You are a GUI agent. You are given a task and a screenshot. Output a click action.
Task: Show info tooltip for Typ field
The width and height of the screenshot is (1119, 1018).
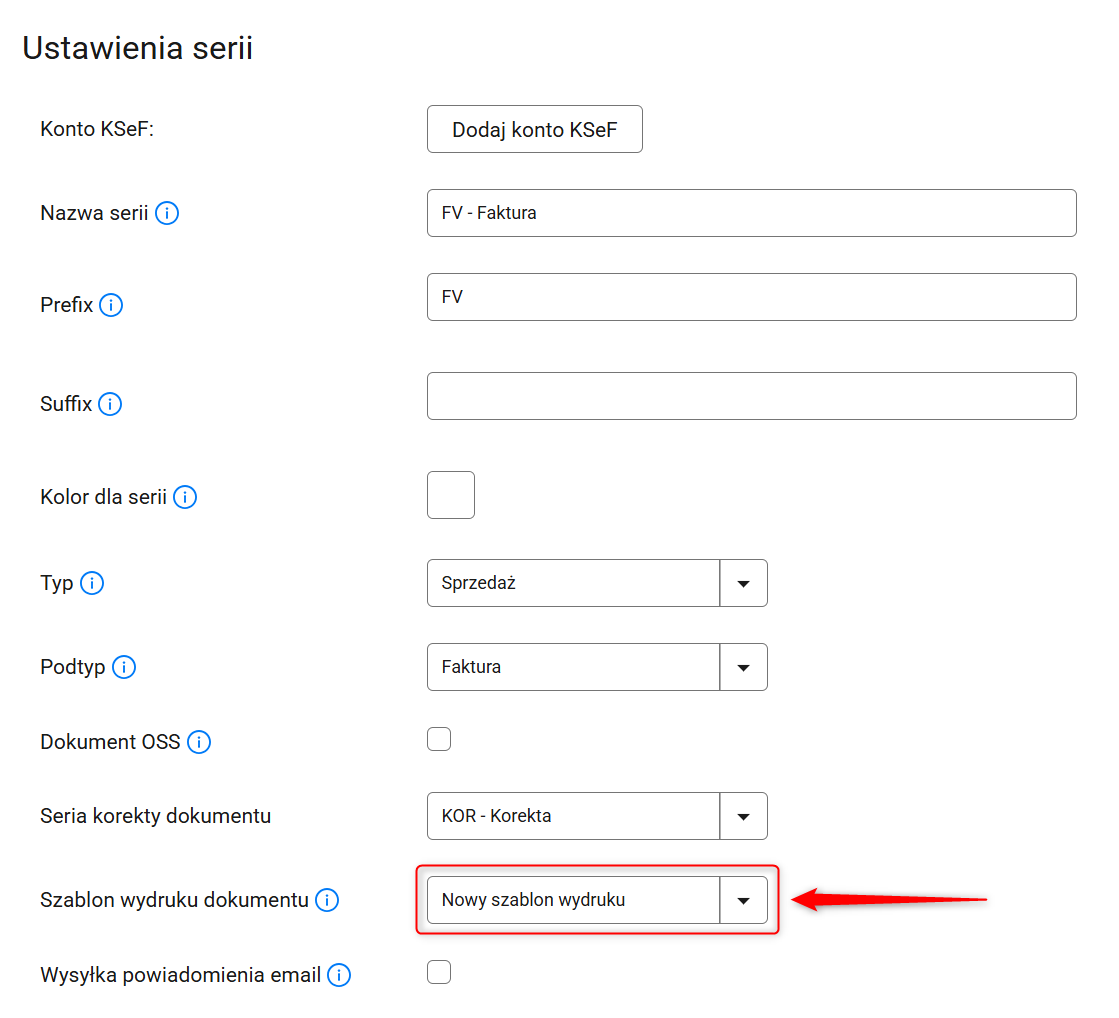tap(92, 583)
